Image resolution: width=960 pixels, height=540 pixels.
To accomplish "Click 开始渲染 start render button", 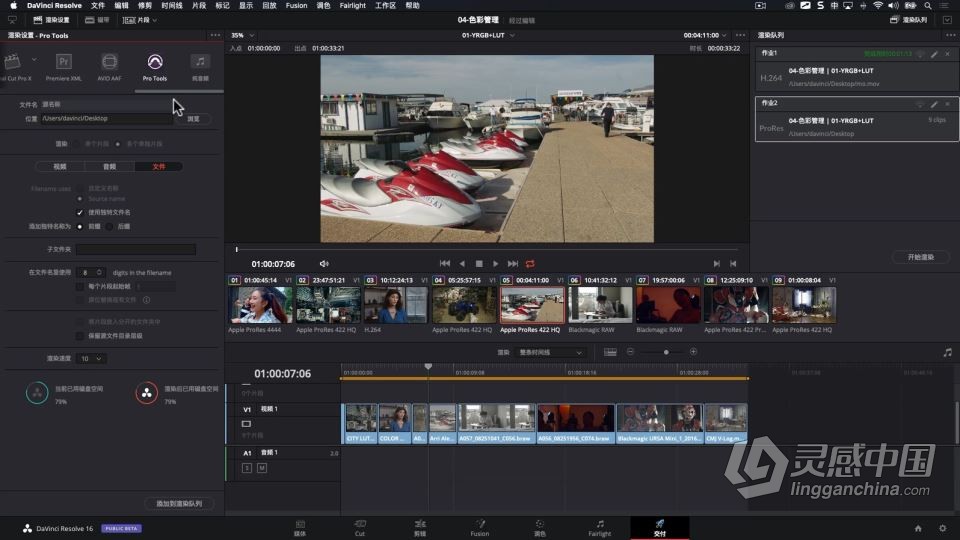I will click(x=921, y=257).
